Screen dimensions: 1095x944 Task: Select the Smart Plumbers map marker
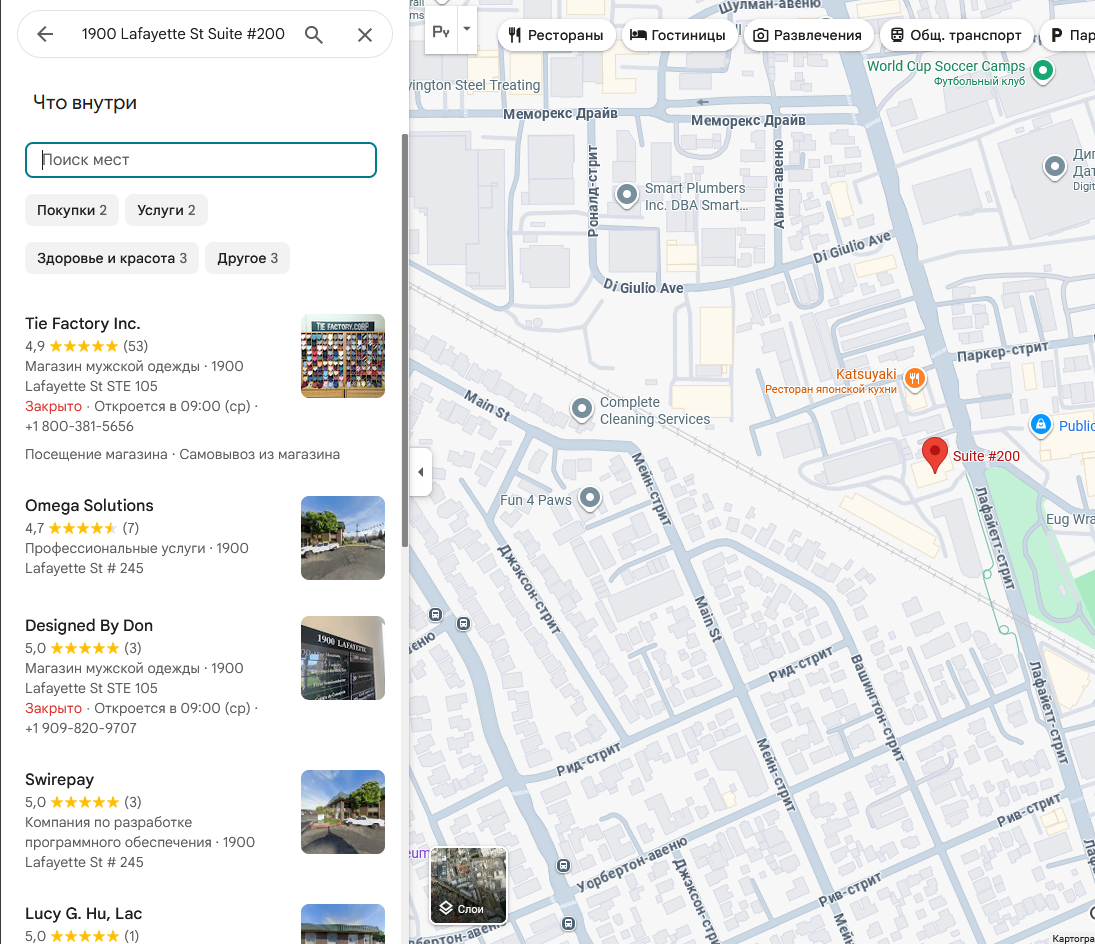[627, 194]
